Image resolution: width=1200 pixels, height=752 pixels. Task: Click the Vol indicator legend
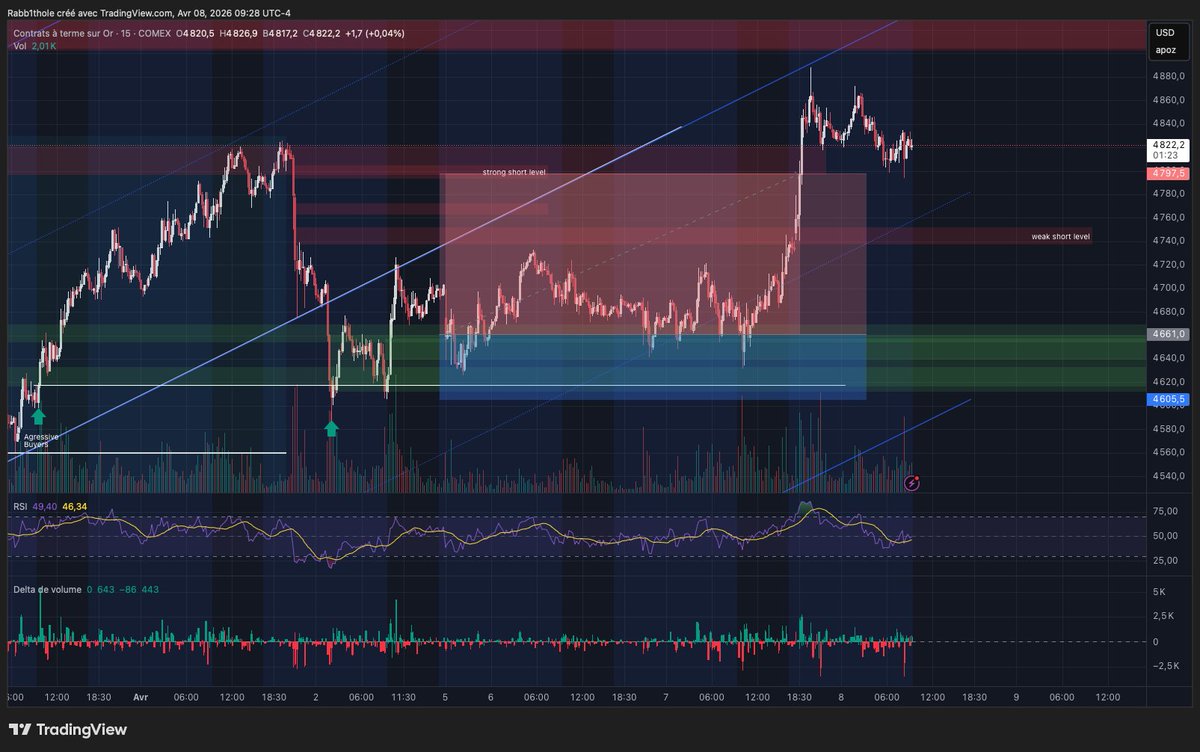coord(20,46)
